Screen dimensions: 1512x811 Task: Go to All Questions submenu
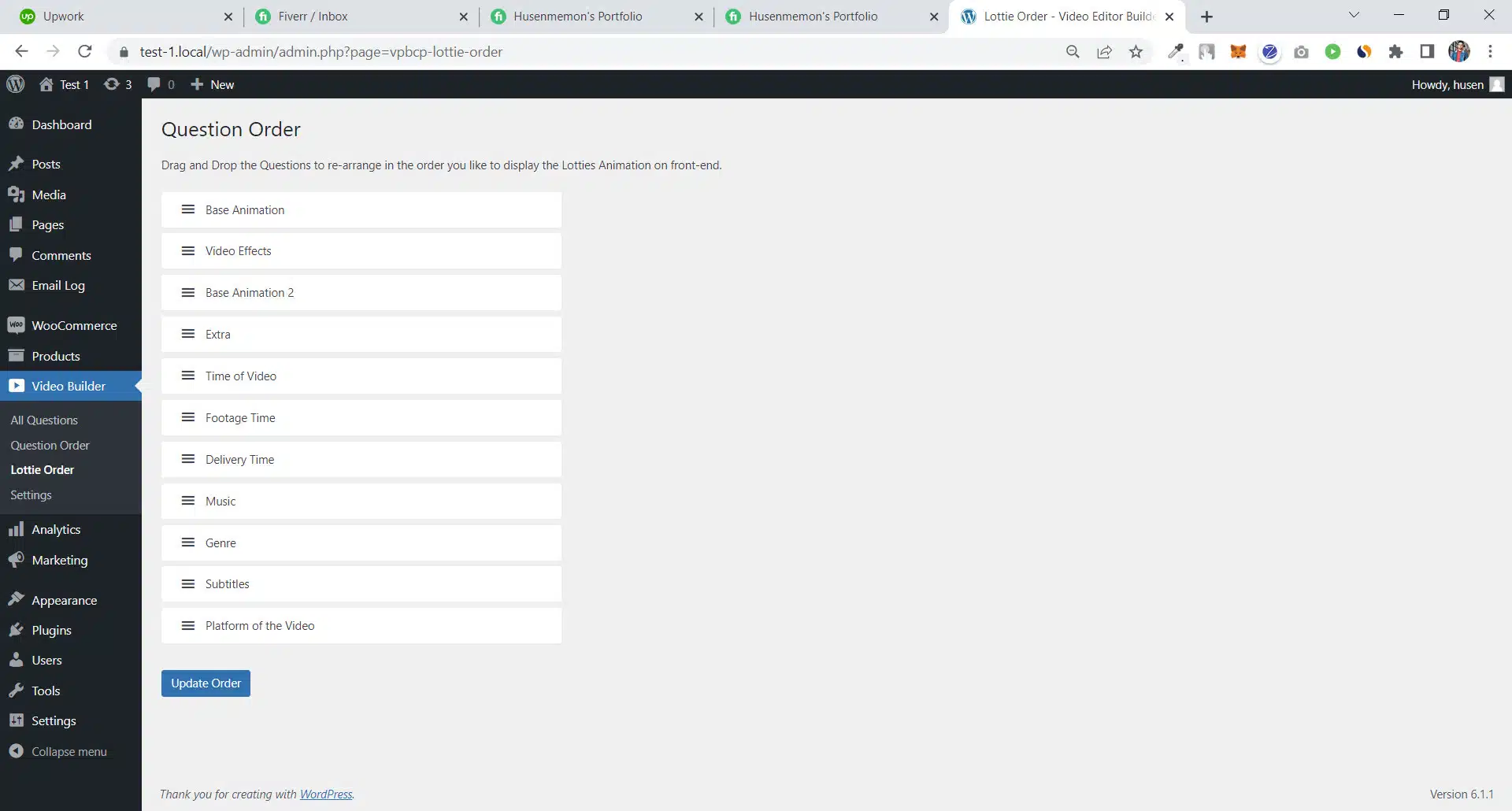click(x=44, y=420)
